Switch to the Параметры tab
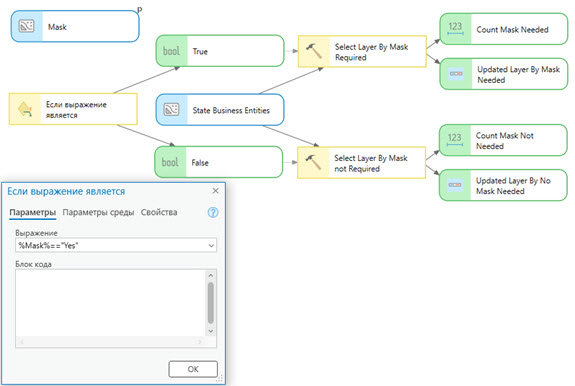 click(x=33, y=212)
